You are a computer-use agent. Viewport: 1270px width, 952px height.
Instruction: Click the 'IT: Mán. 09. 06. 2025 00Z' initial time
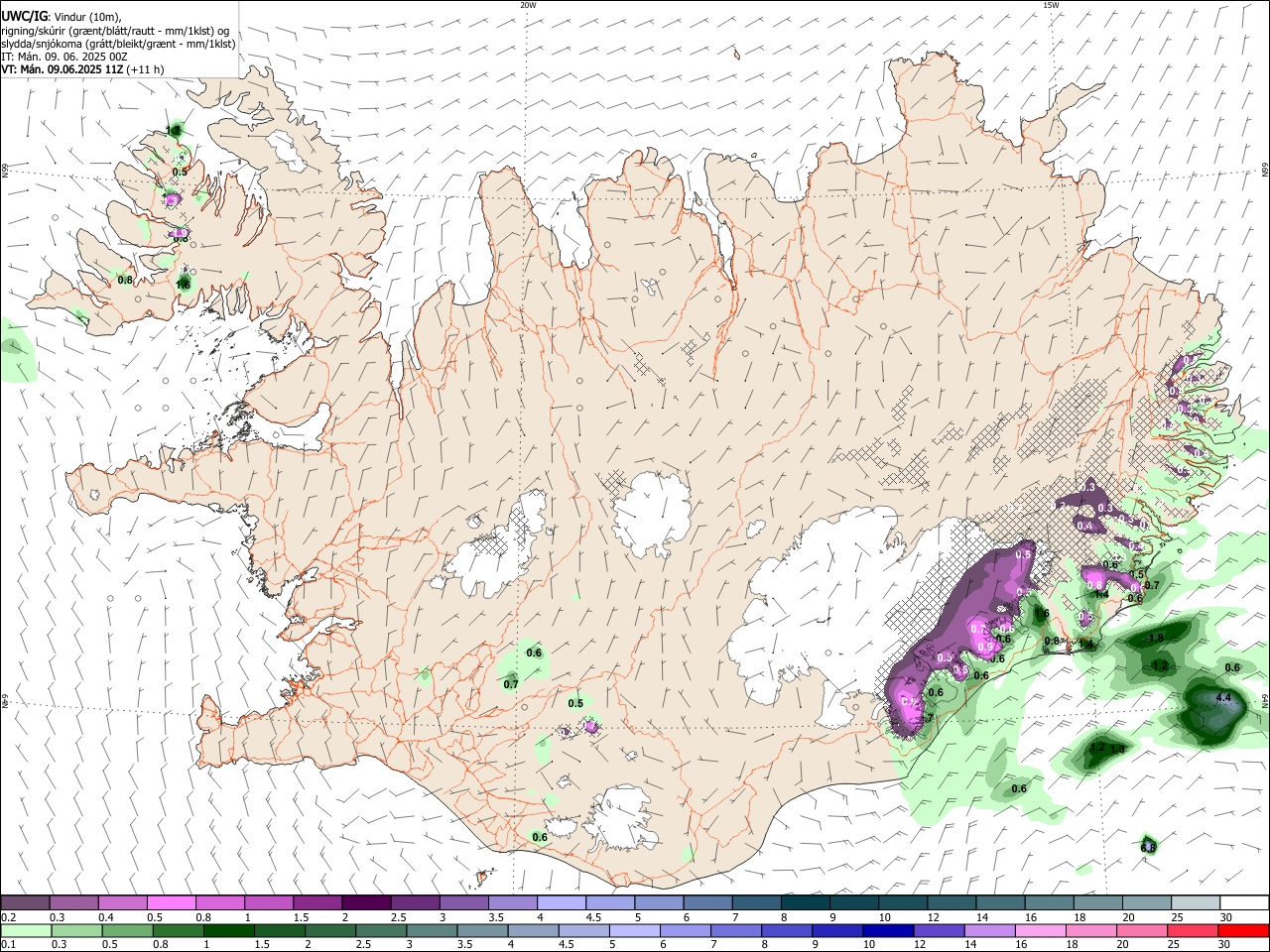[x=64, y=57]
